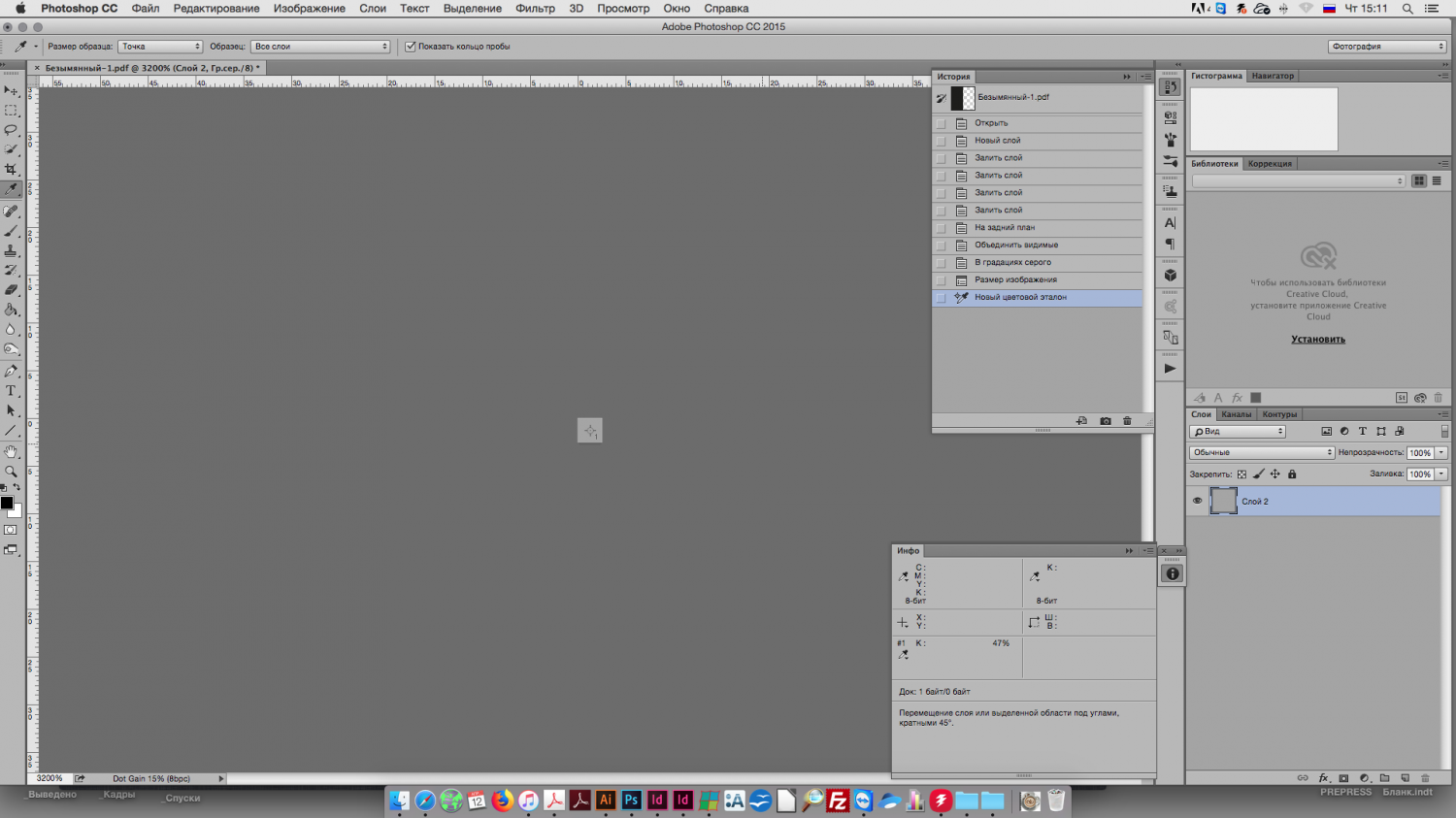This screenshot has height=818, width=1456.
Task: Click the background color swatch
Action: coord(17,511)
